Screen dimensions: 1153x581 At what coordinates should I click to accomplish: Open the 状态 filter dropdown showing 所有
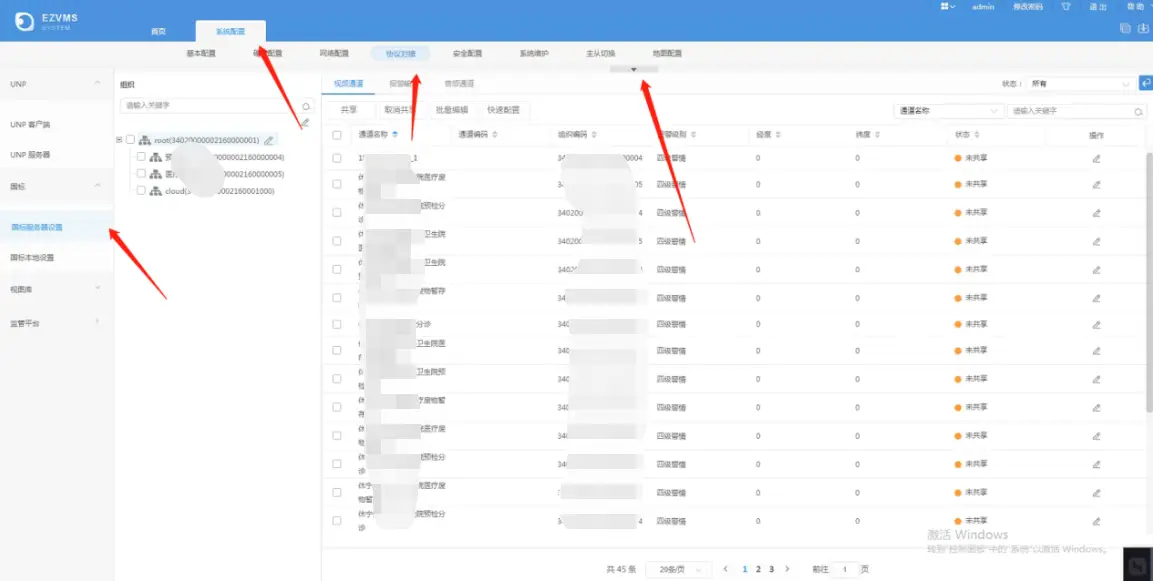pos(1082,84)
